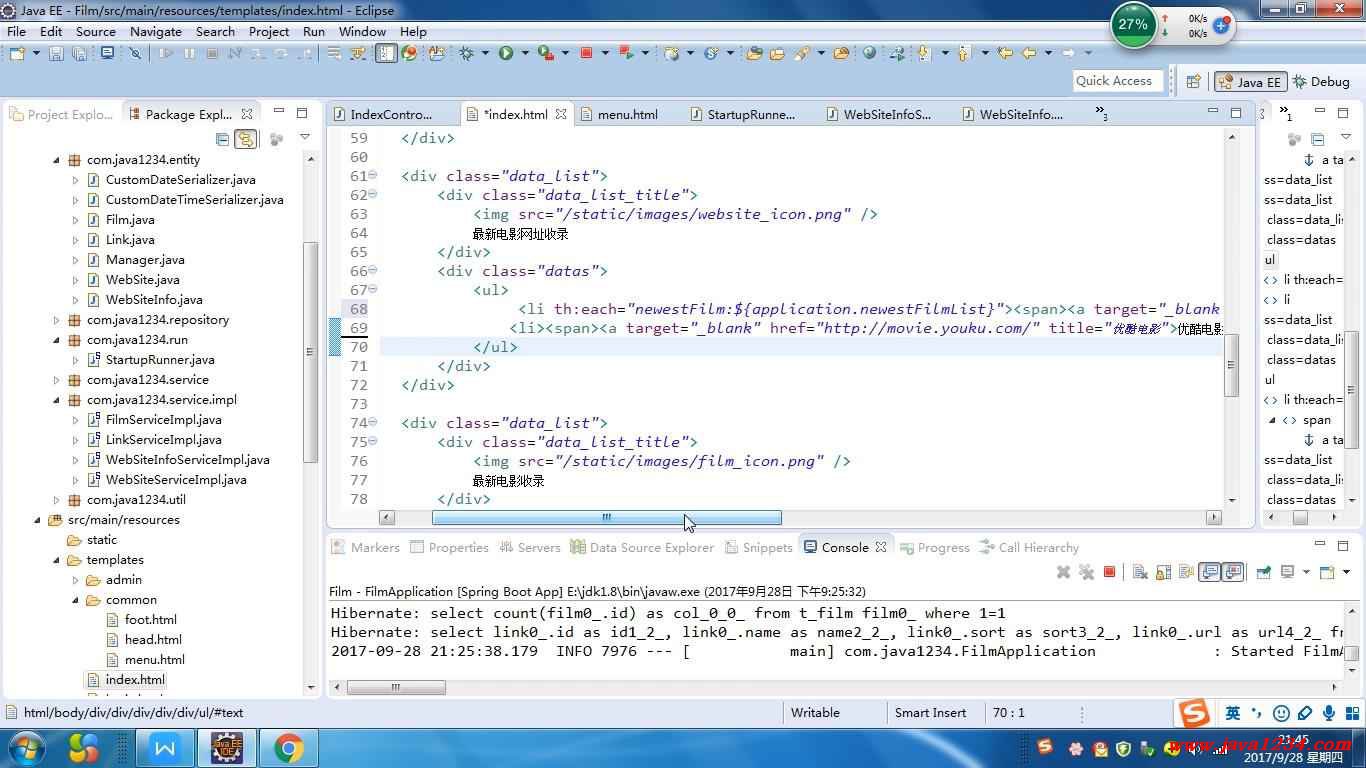1366x768 pixels.
Task: Click the Pin Console icon
Action: 1263,572
